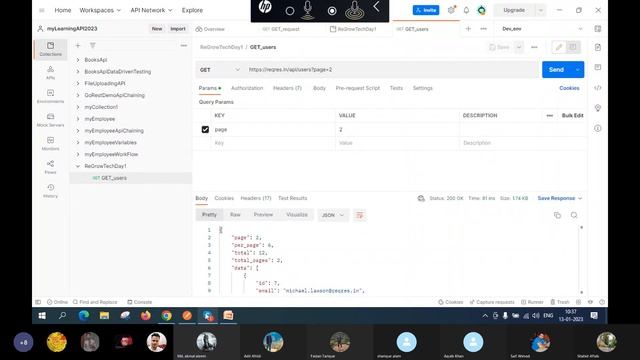Open the Upgrade dropdown arrow

click(540, 10)
